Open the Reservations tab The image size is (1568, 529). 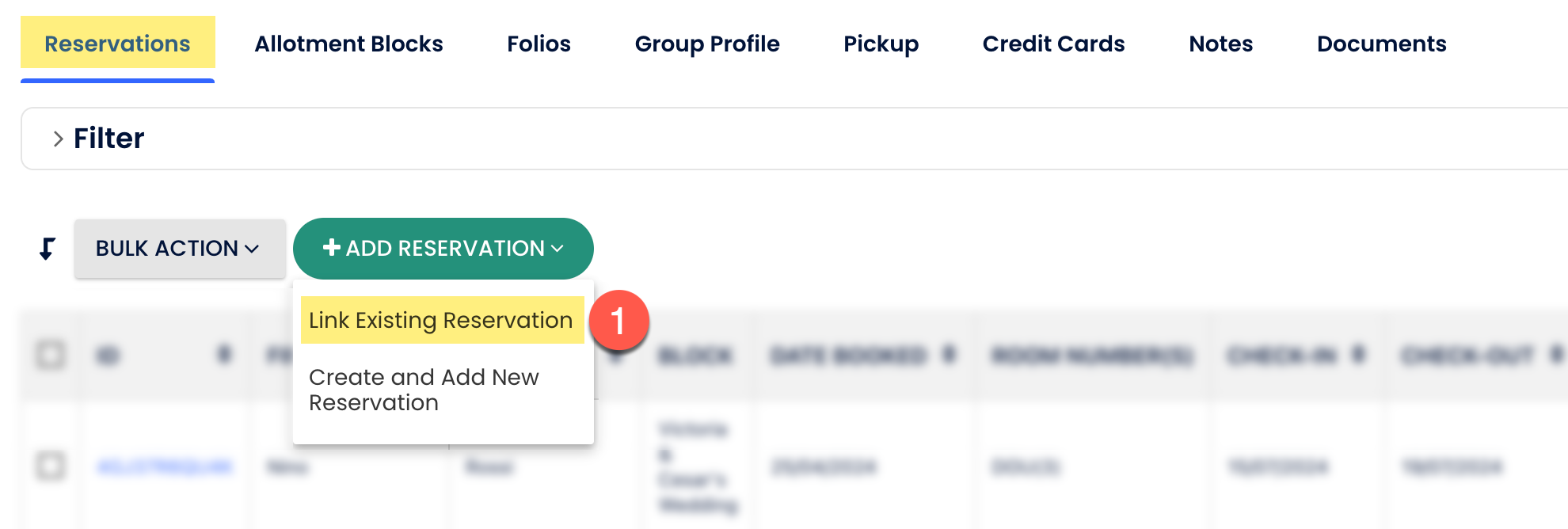point(117,44)
